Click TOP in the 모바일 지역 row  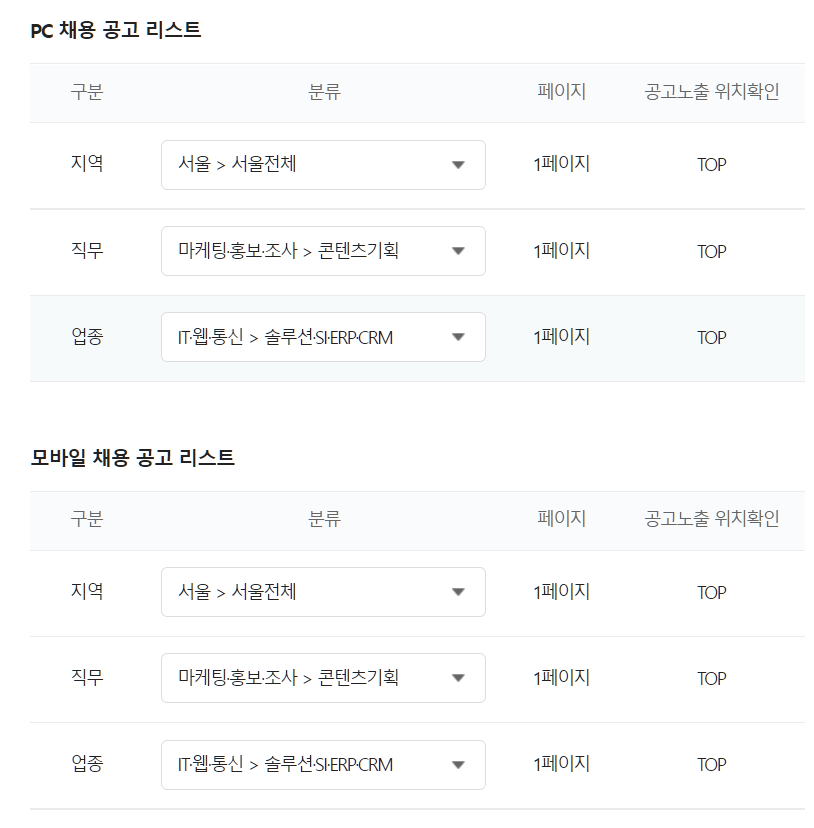[x=712, y=593]
